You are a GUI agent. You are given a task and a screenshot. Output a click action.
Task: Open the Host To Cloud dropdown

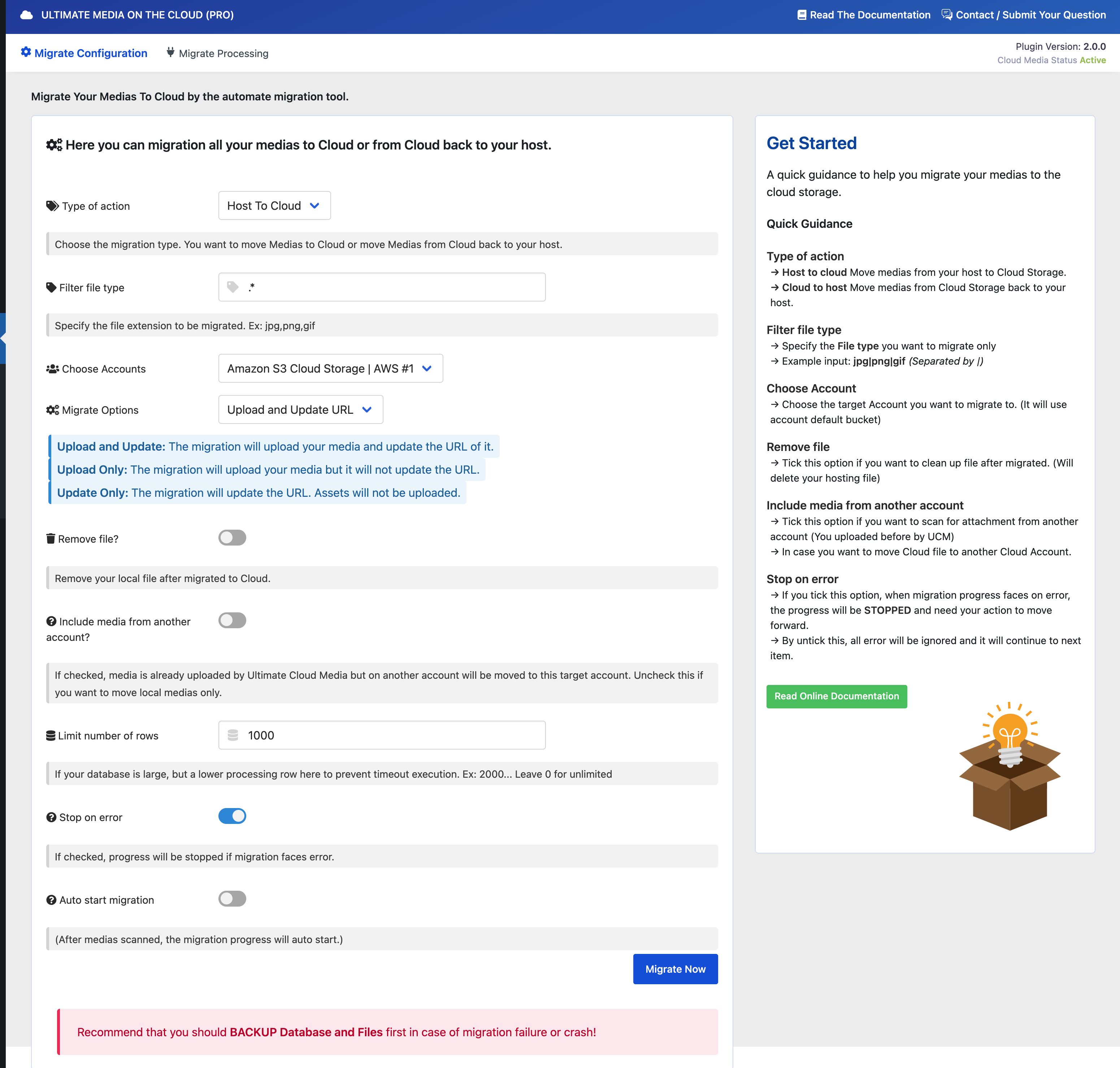pos(274,205)
